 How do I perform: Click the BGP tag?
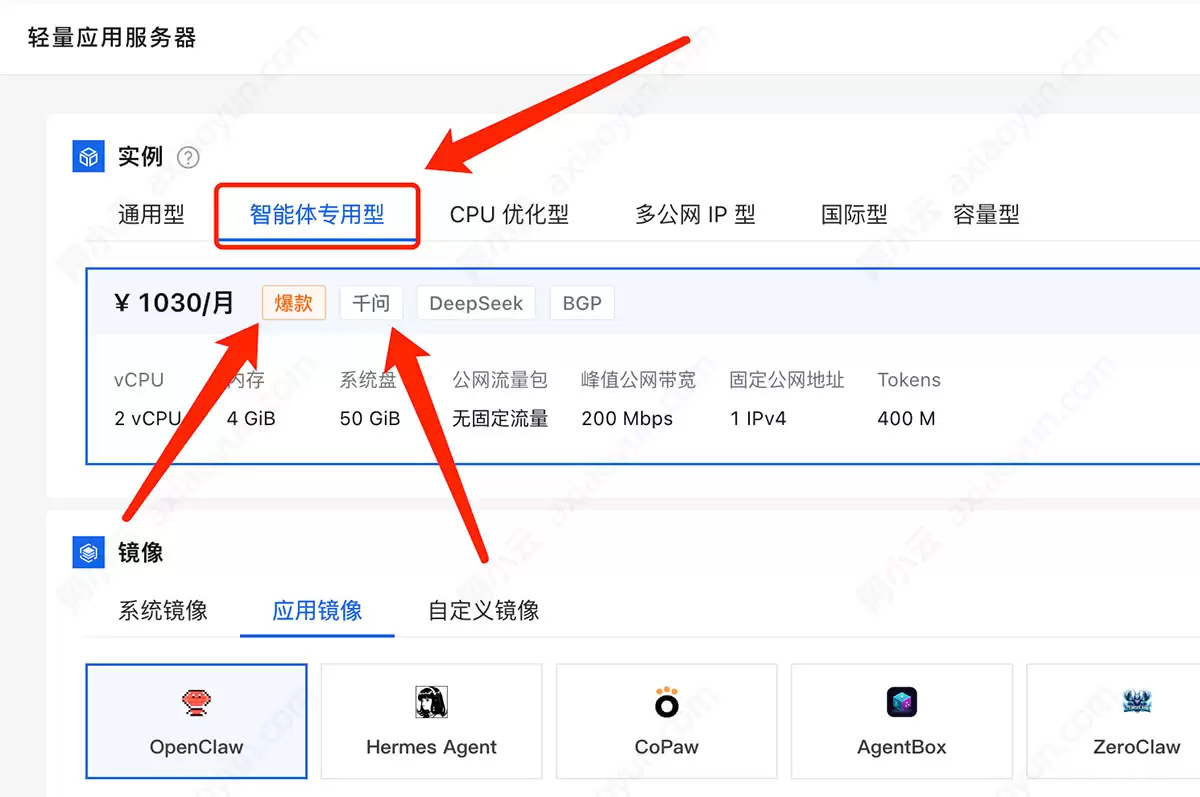[582, 303]
